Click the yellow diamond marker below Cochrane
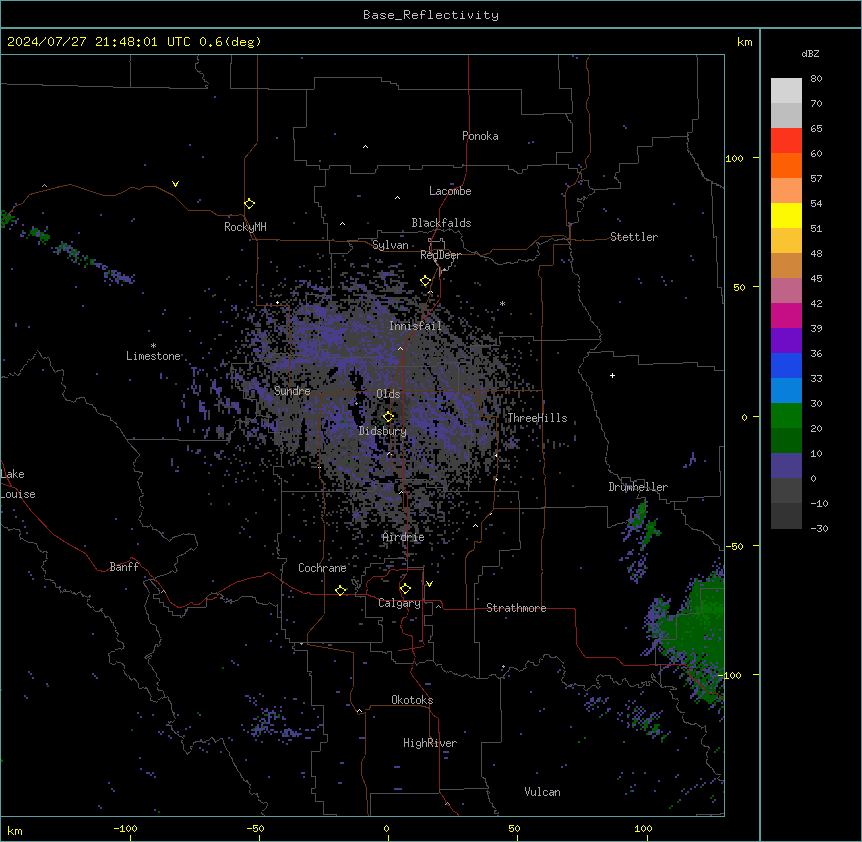Screen dimensions: 862x842 pos(340,590)
